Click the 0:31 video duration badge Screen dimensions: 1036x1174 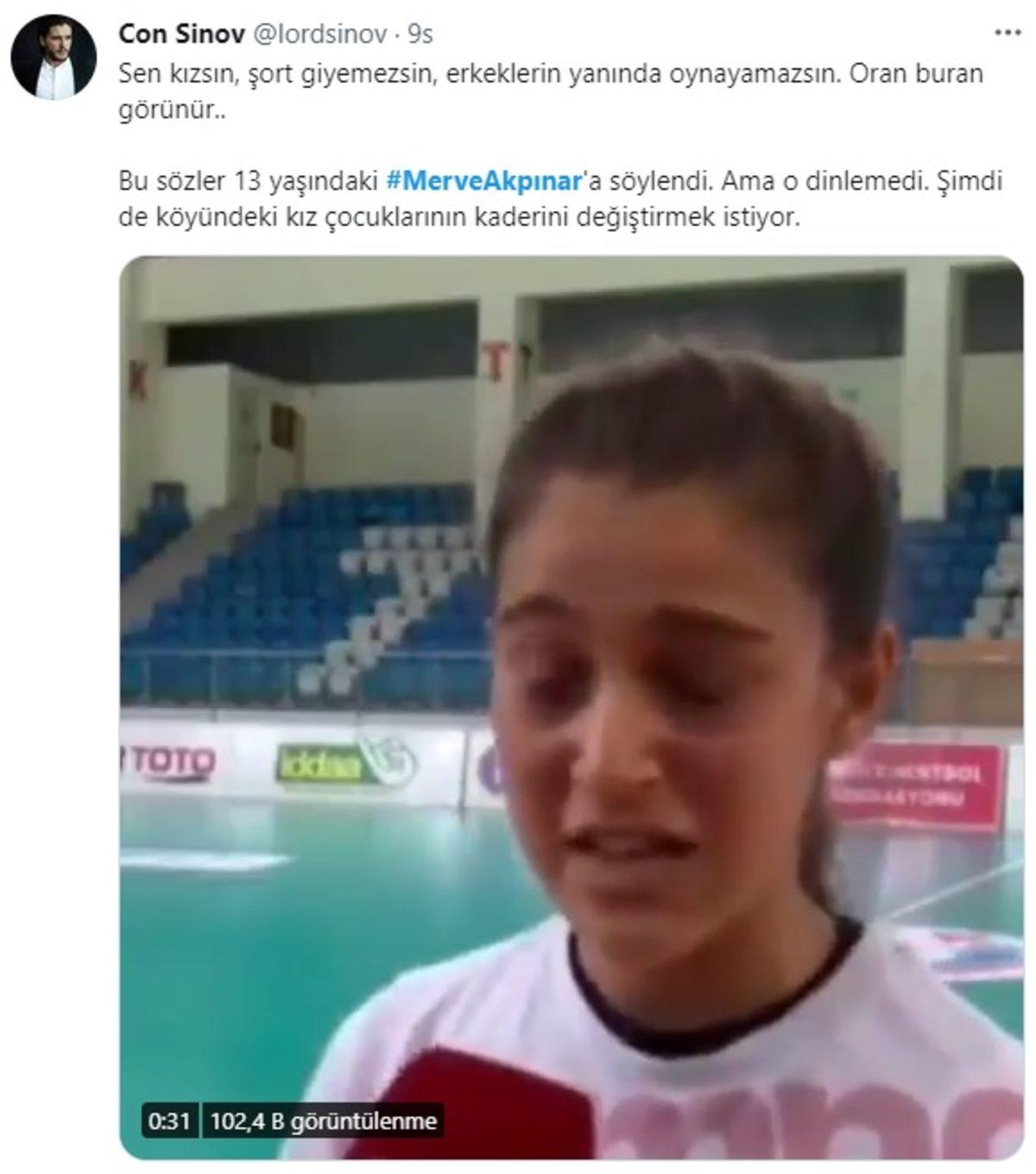coord(169,1121)
